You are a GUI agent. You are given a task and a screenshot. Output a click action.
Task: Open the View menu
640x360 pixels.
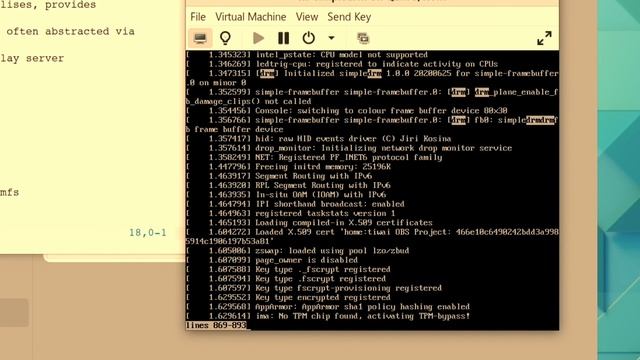(x=307, y=17)
